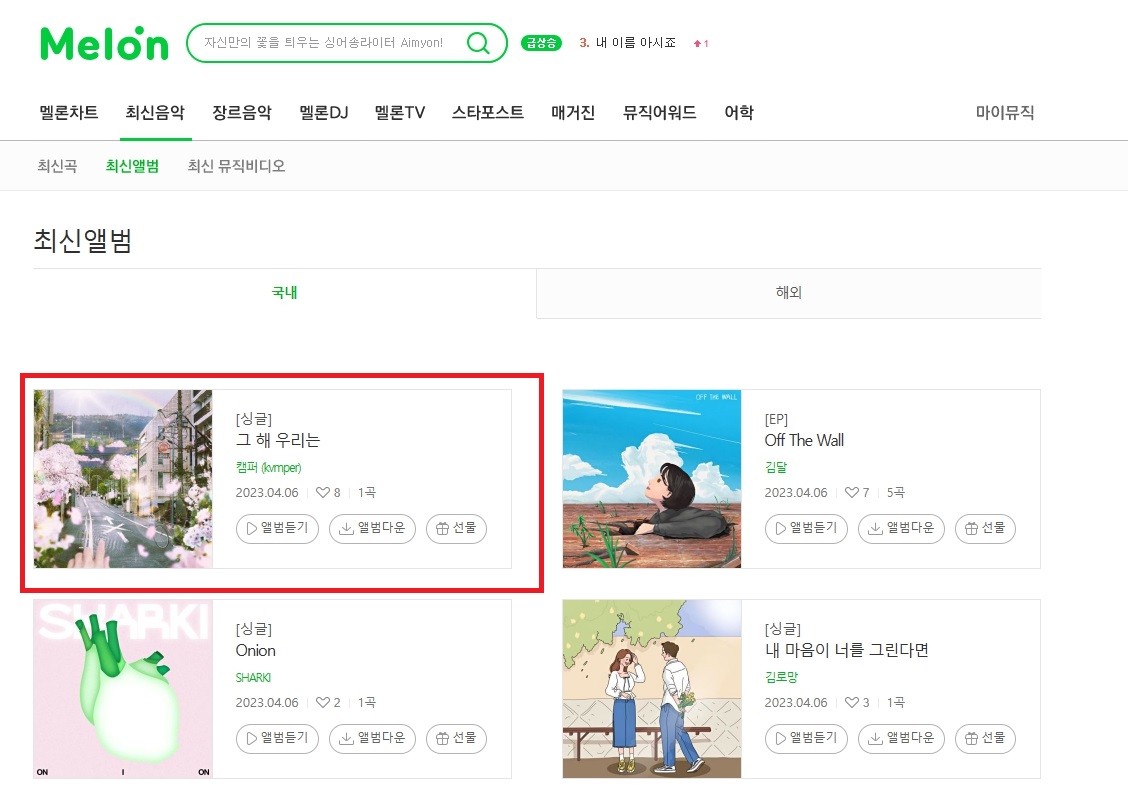
Task: Open the 매거진 menu
Action: [573, 113]
